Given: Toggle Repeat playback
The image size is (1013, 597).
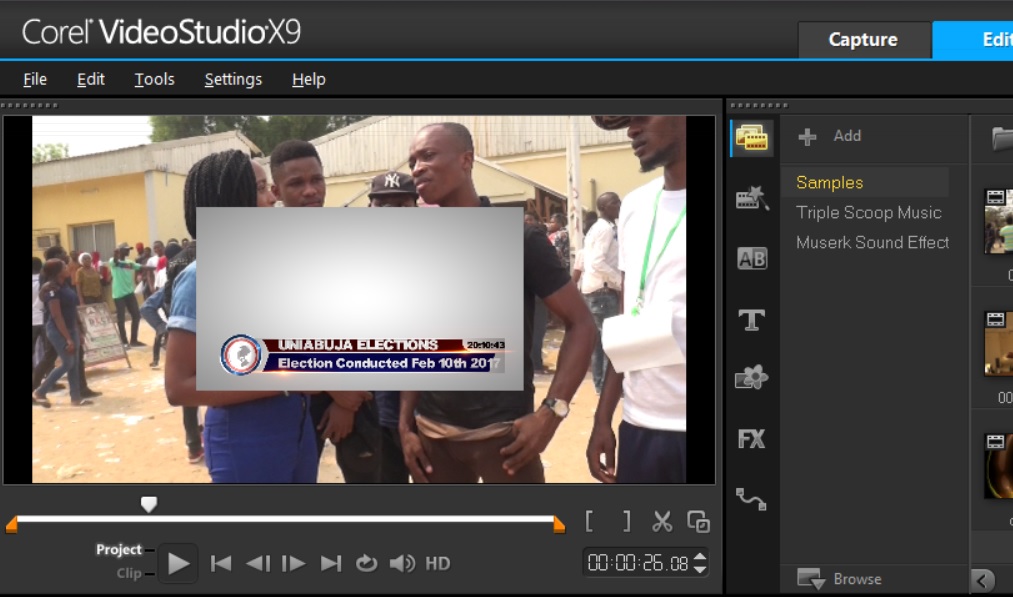Looking at the screenshot, I should (x=366, y=563).
